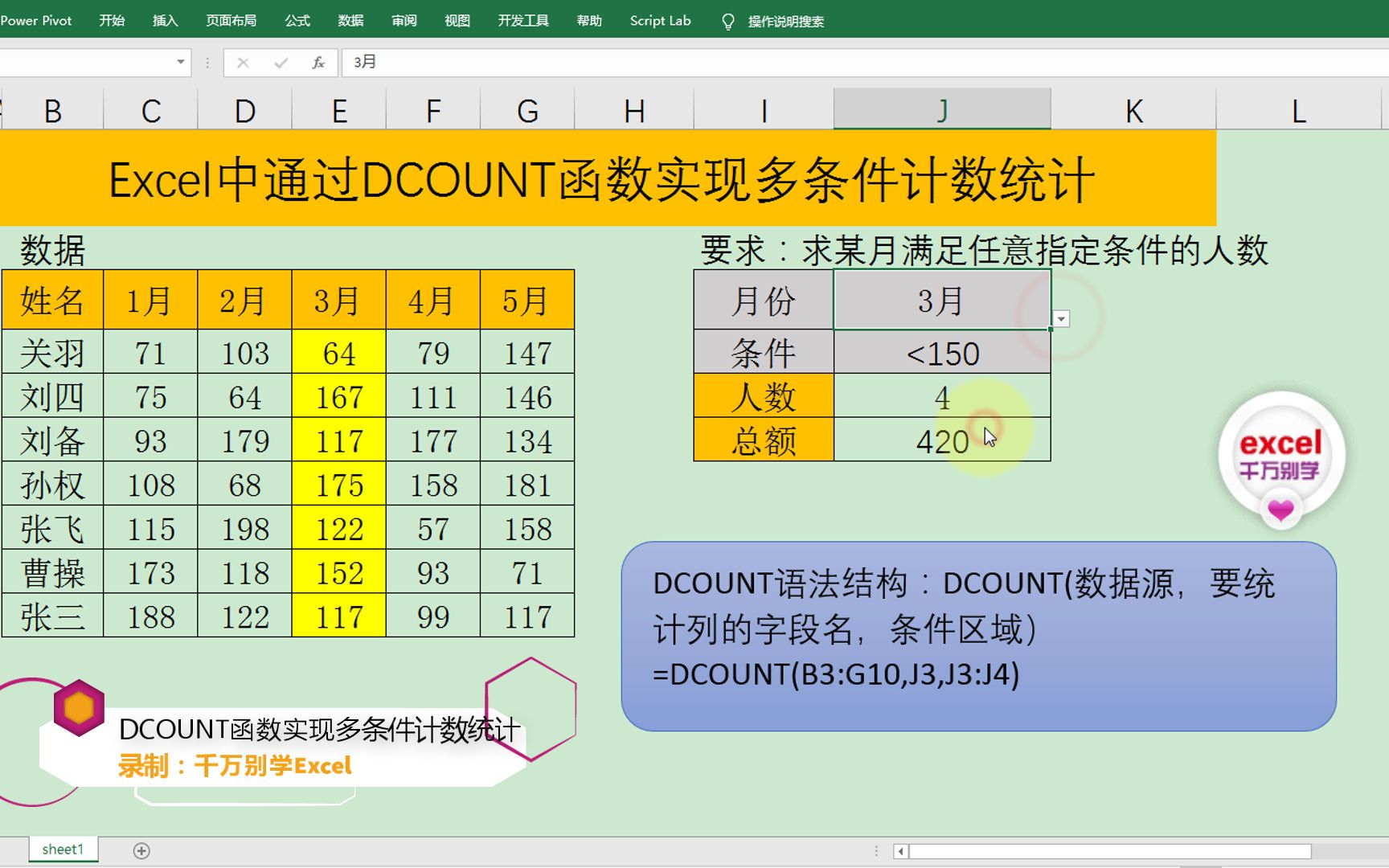The image size is (1389, 868).
Task: Select the name cell 刘四
Action: coord(53,397)
